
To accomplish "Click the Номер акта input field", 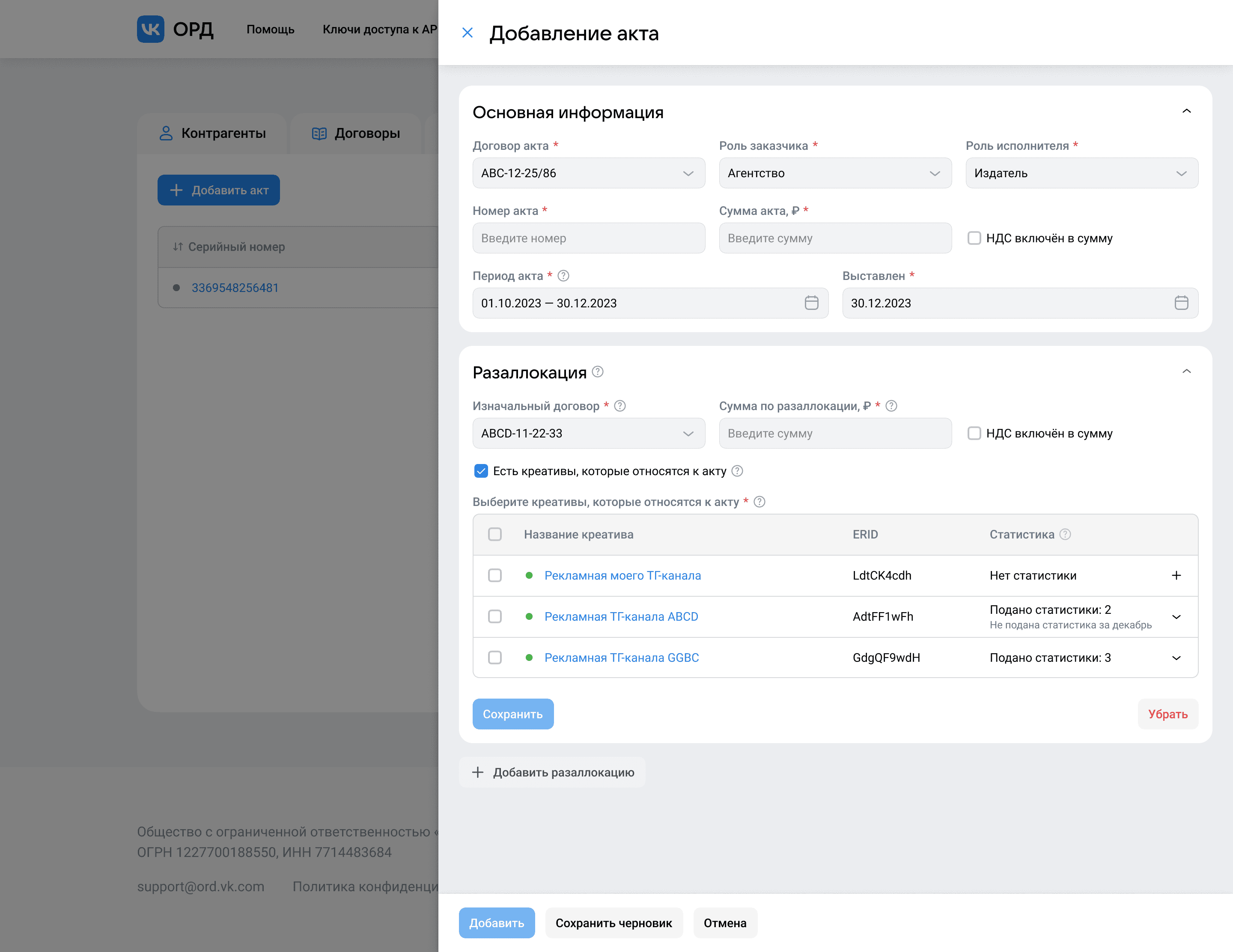I will [x=588, y=238].
